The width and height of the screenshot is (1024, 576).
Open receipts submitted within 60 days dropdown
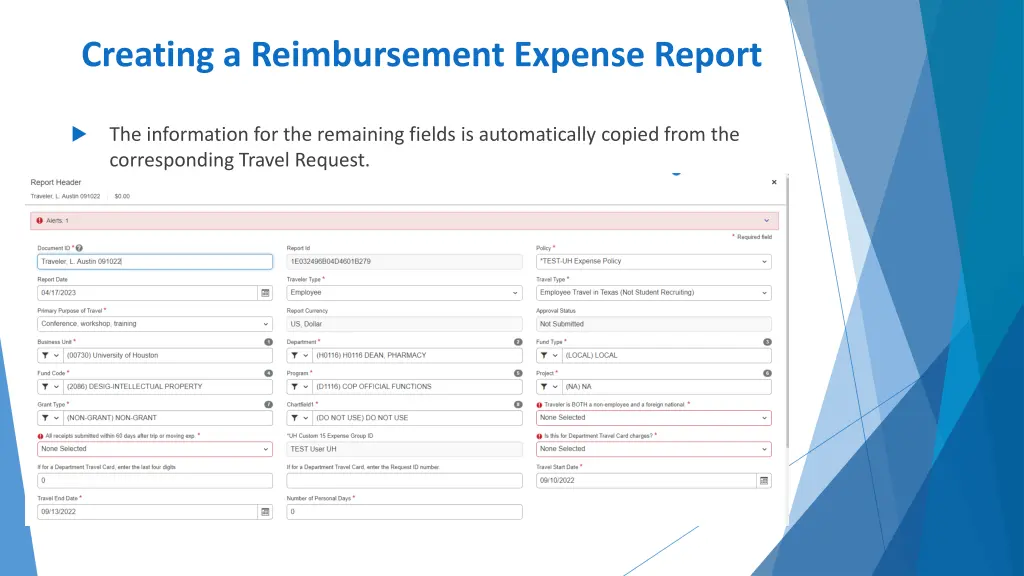pos(155,449)
